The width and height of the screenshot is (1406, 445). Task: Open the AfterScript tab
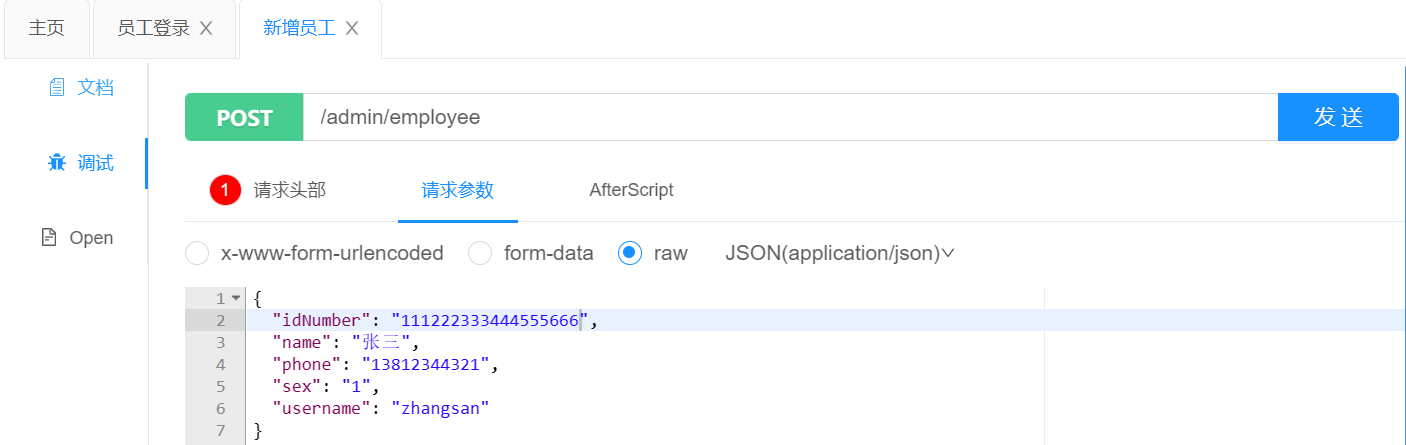pyautogui.click(x=631, y=189)
